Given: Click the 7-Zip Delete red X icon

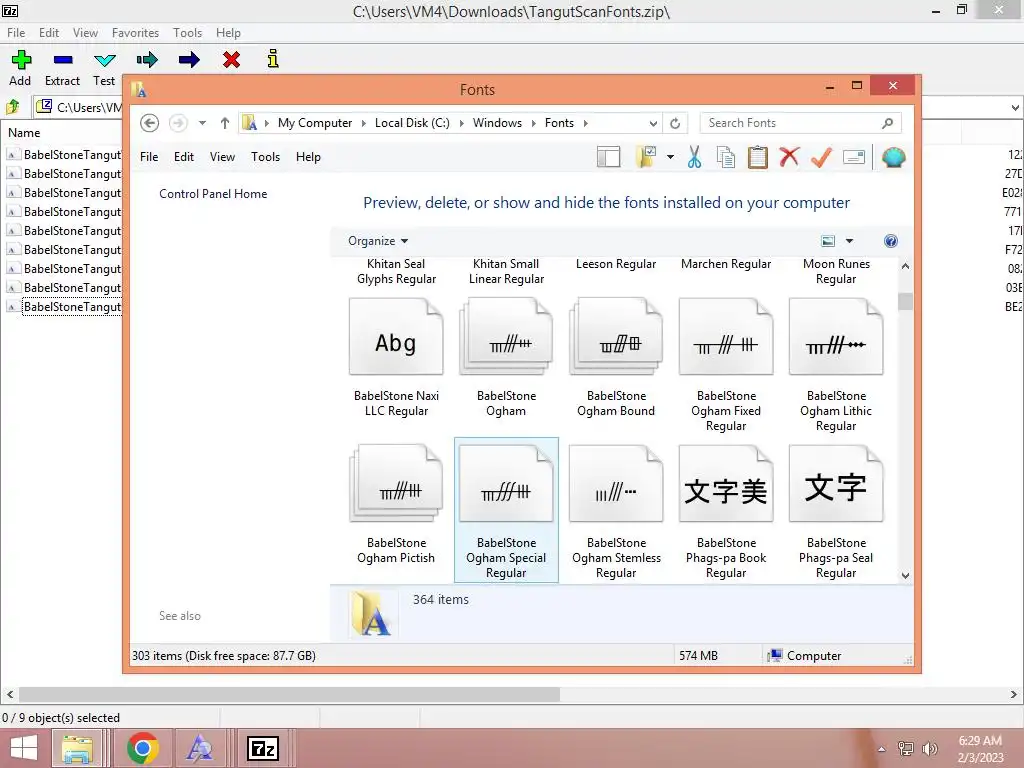Looking at the screenshot, I should click(231, 60).
